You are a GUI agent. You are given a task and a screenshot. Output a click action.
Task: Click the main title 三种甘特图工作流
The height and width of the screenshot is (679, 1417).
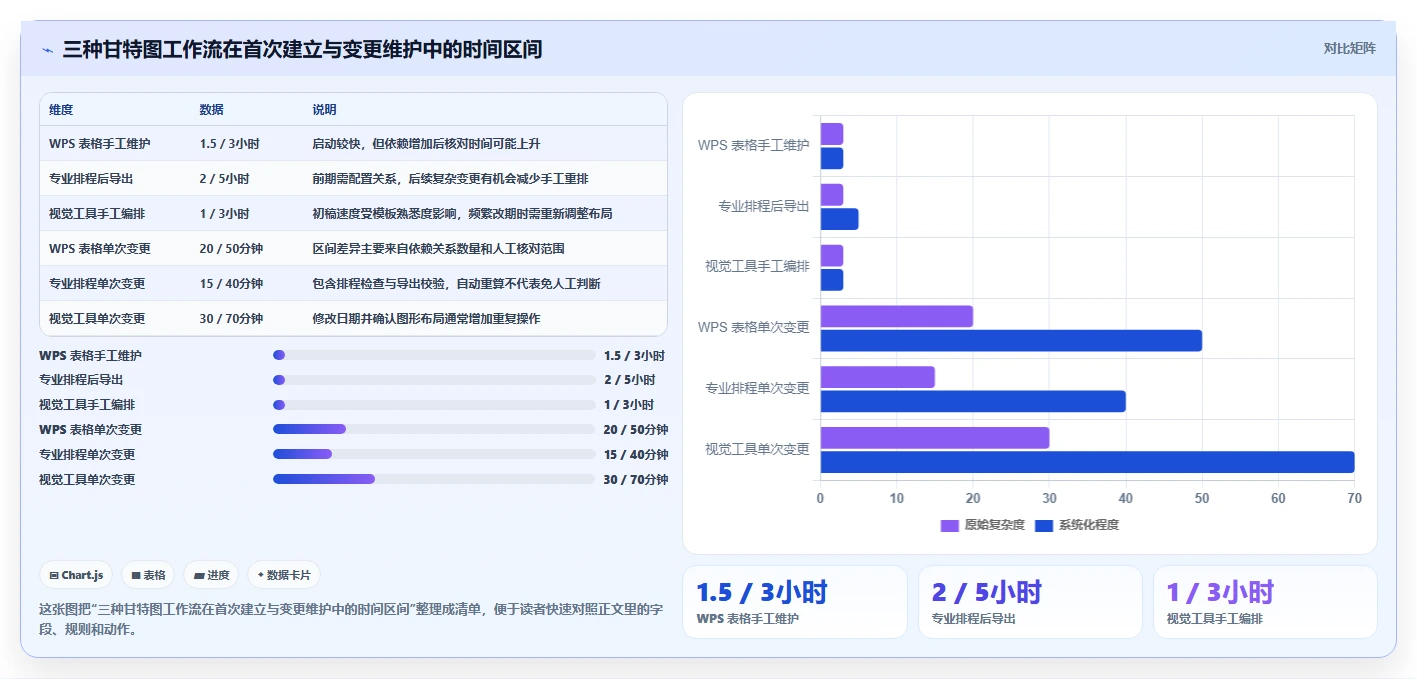(x=302, y=49)
